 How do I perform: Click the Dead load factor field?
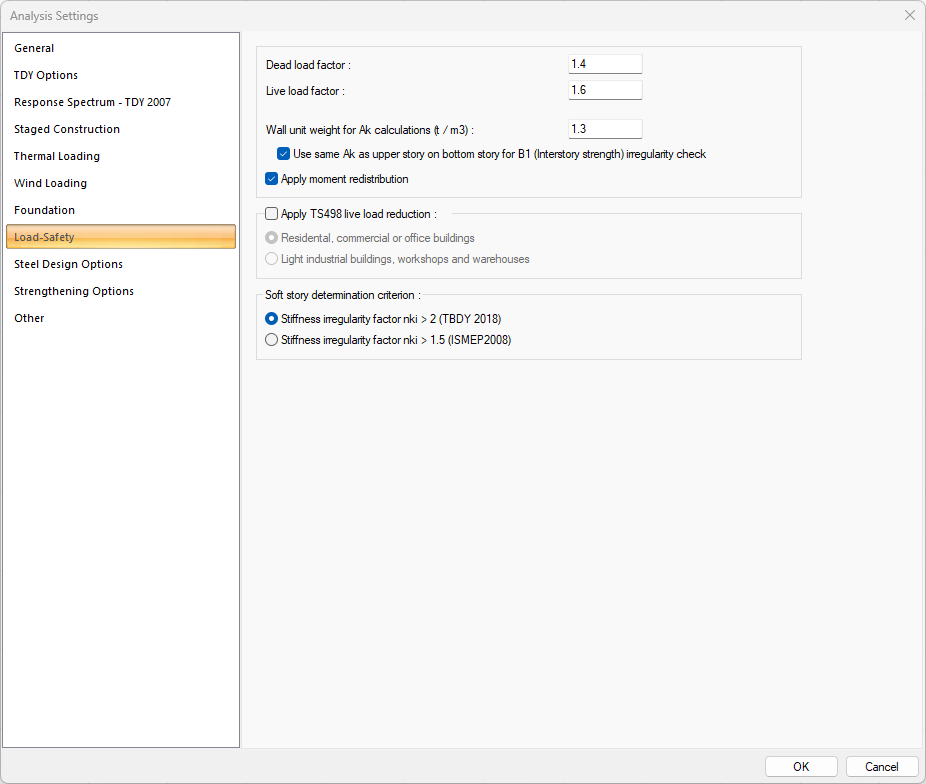pos(605,64)
